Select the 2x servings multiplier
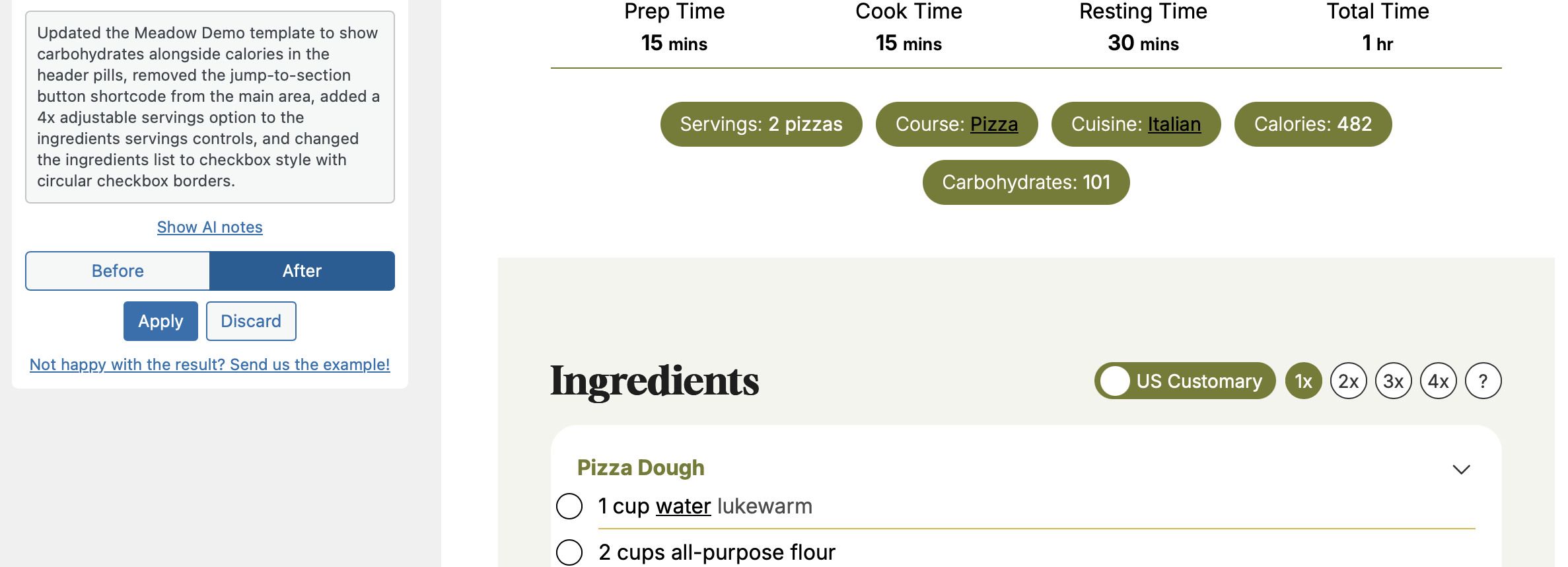This screenshot has width=1568, height=567. (1348, 381)
